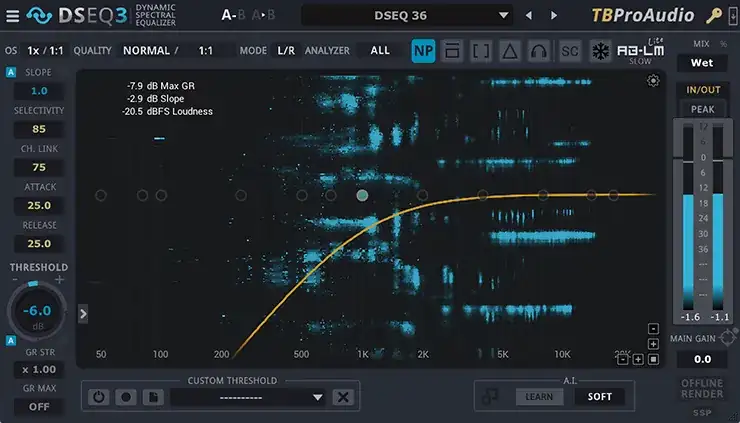The height and width of the screenshot is (423, 740).
Task: Click the horizontal zoom in plus icon
Action: 638,360
